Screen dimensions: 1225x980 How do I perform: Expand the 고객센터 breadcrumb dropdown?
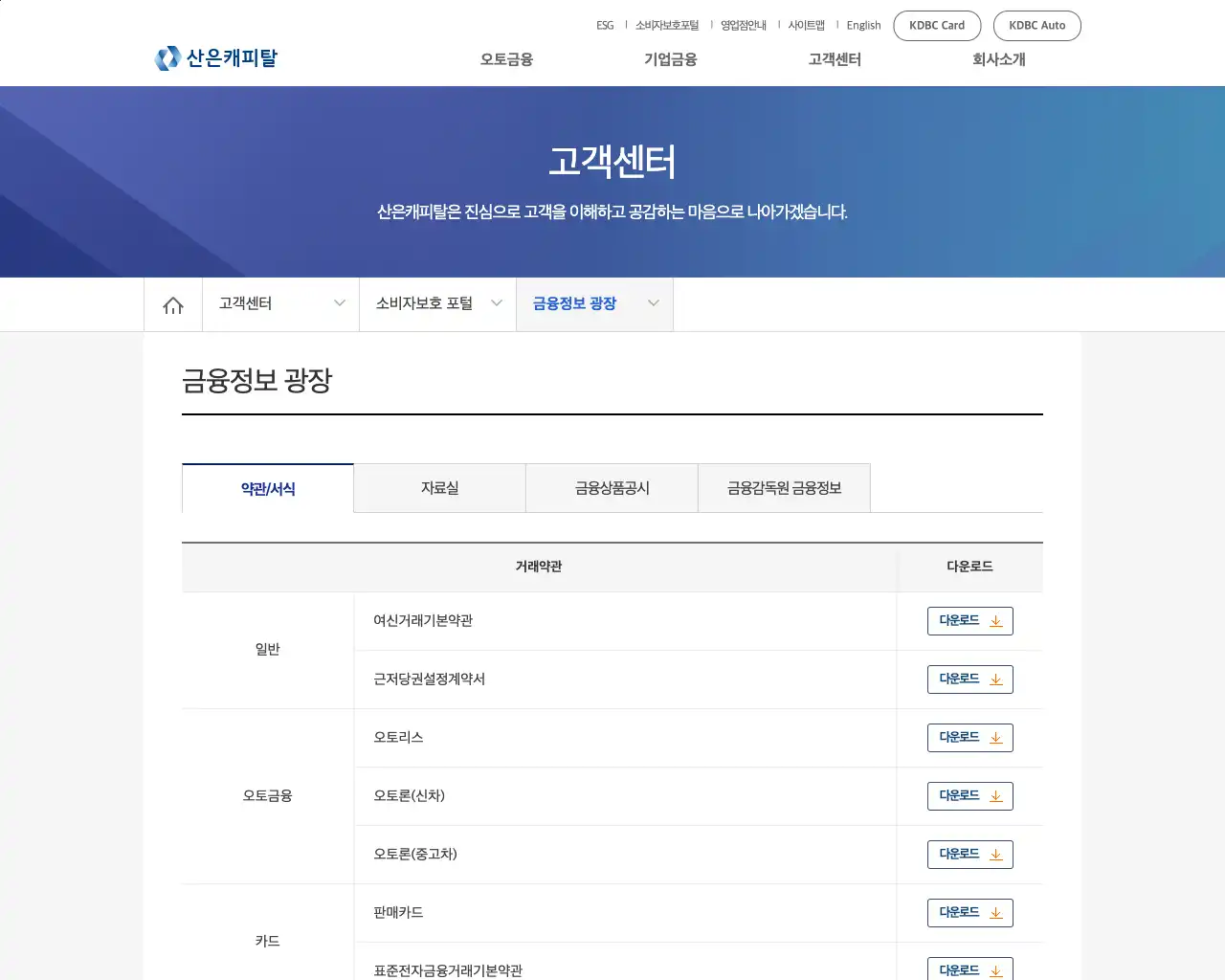click(x=340, y=303)
